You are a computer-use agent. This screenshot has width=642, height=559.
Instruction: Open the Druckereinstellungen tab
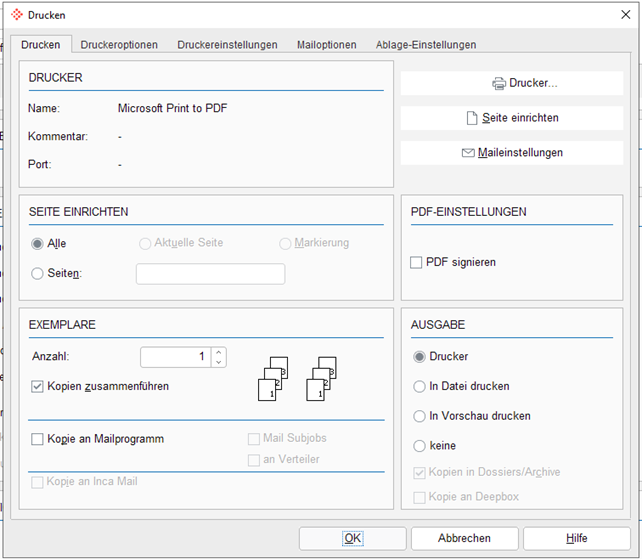coord(227,45)
